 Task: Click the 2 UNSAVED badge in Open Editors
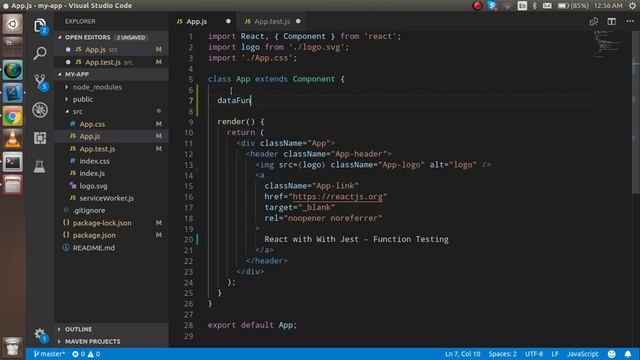tap(131, 37)
